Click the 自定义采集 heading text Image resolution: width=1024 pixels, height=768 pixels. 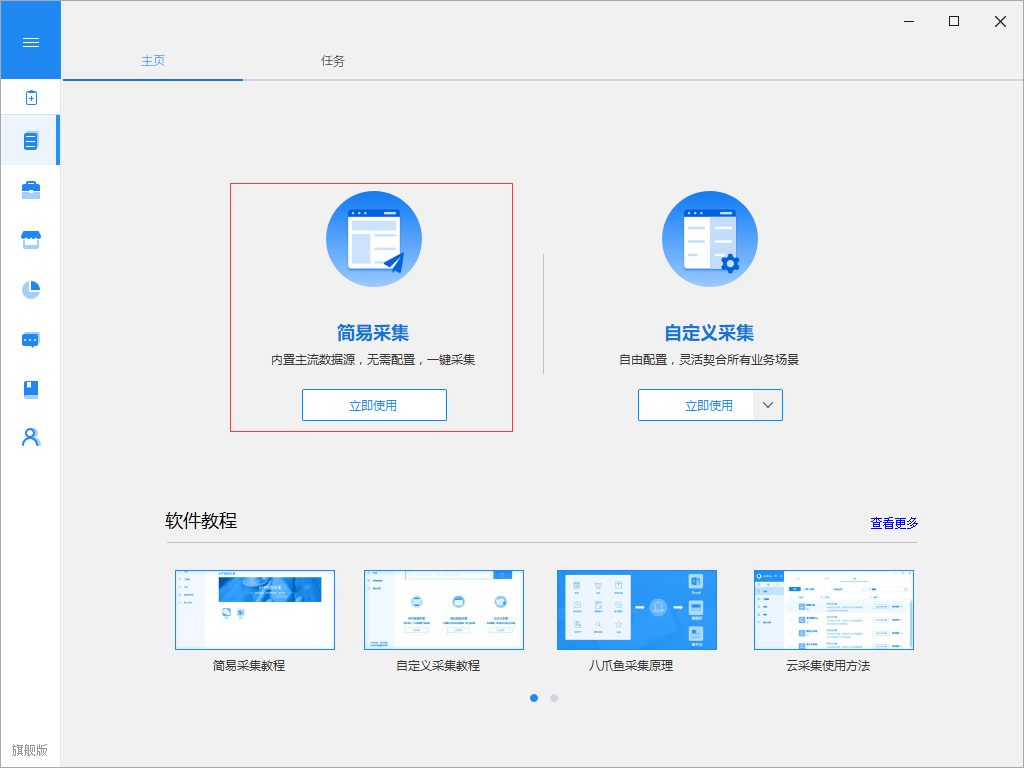pyautogui.click(x=709, y=333)
